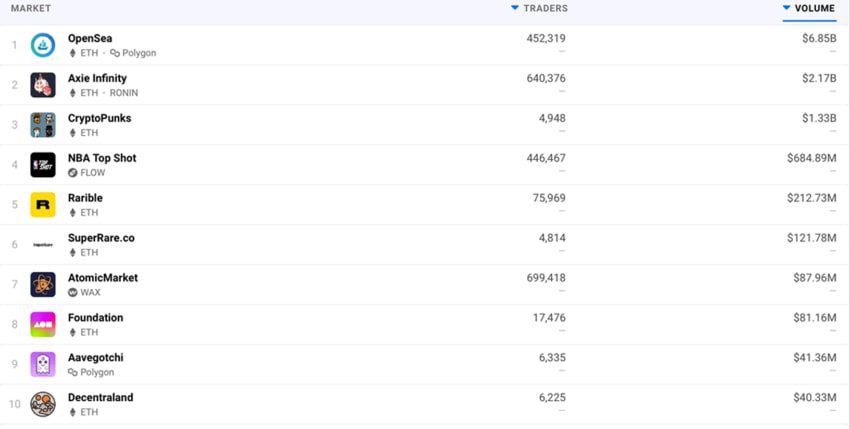850x429 pixels.
Task: Click the RONIN label under Axie Infinity
Action: pyautogui.click(x=124, y=93)
